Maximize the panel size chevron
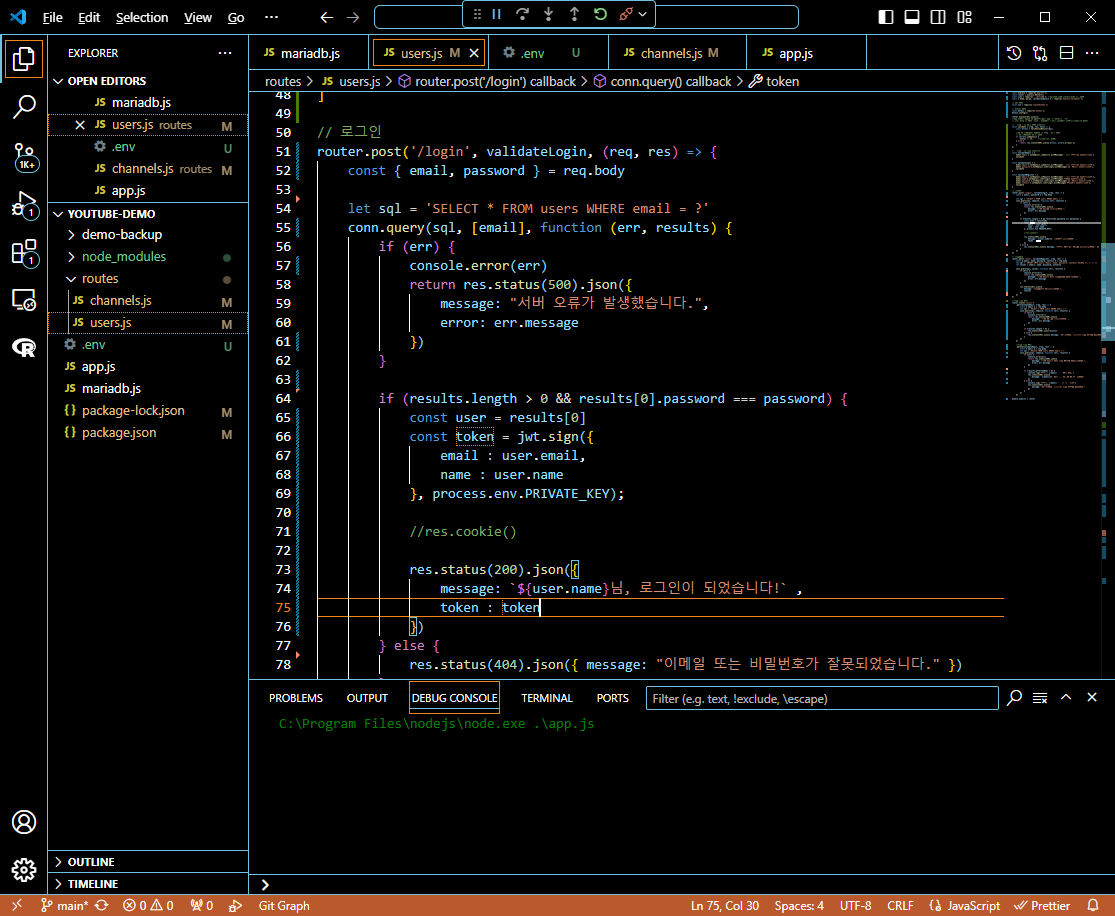This screenshot has width=1115, height=916. 1066,698
